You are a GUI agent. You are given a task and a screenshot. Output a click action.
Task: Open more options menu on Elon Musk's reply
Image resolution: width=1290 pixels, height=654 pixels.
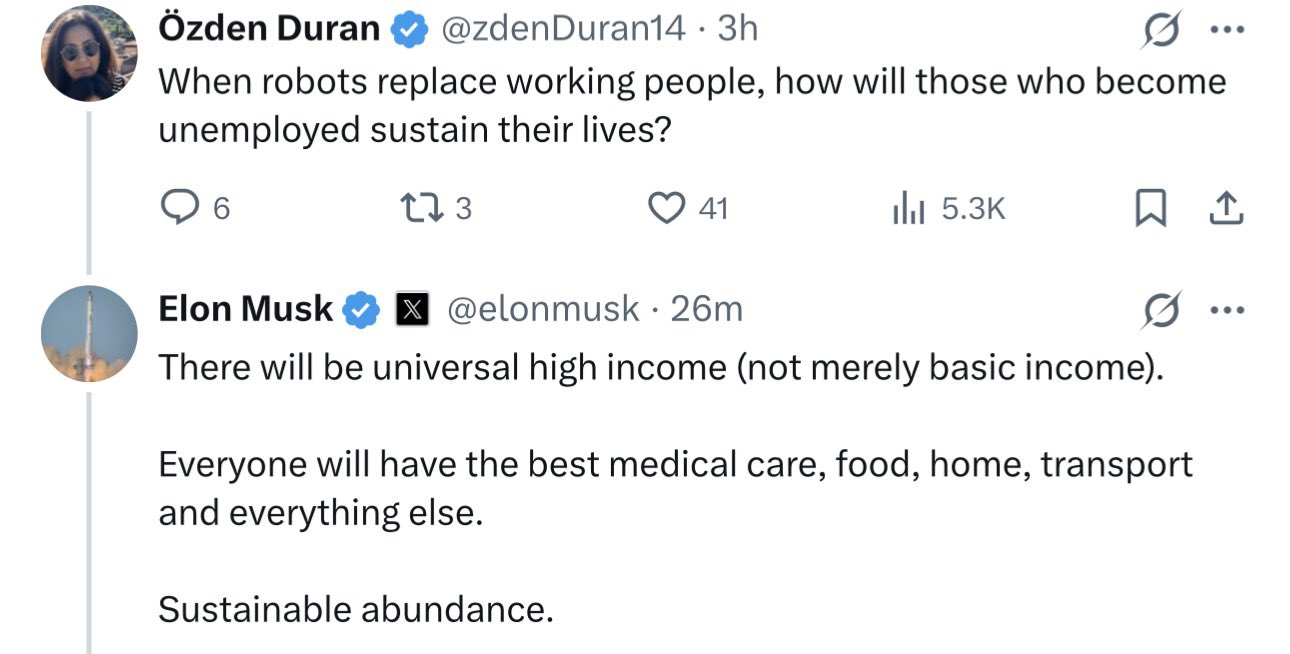(x=1226, y=310)
